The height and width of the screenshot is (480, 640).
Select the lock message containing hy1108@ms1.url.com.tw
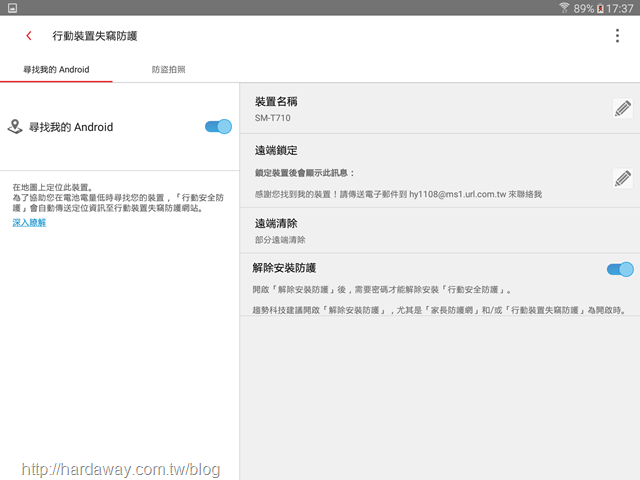pyautogui.click(x=398, y=194)
